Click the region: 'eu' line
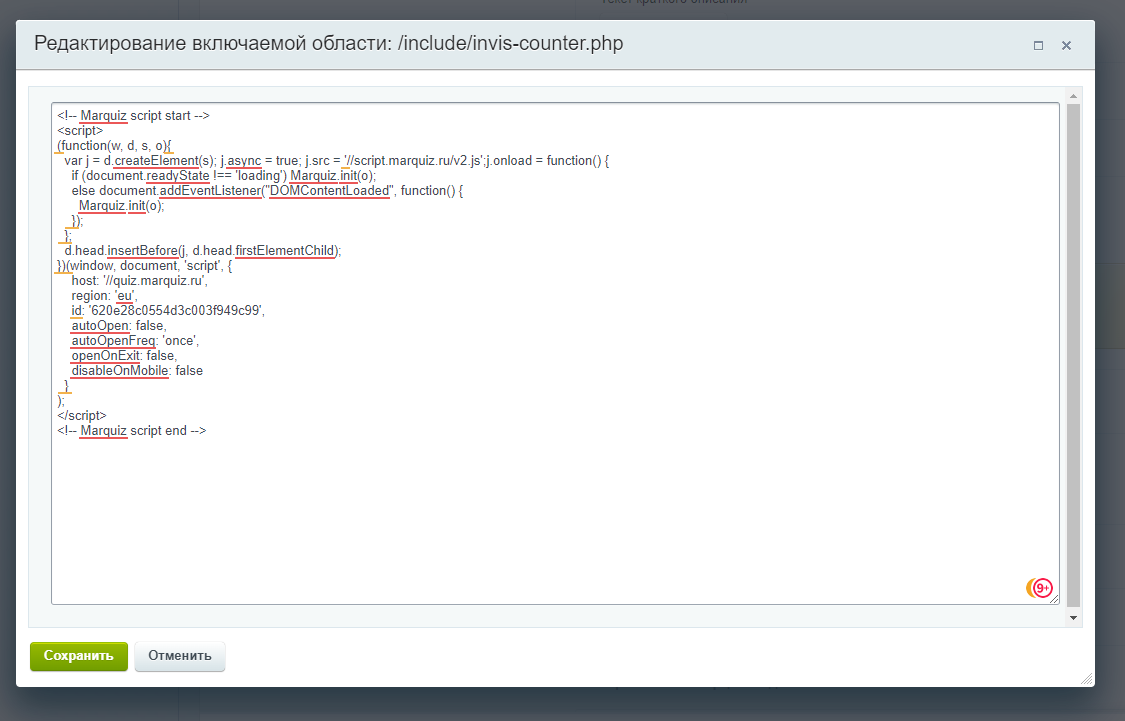 (x=104, y=296)
